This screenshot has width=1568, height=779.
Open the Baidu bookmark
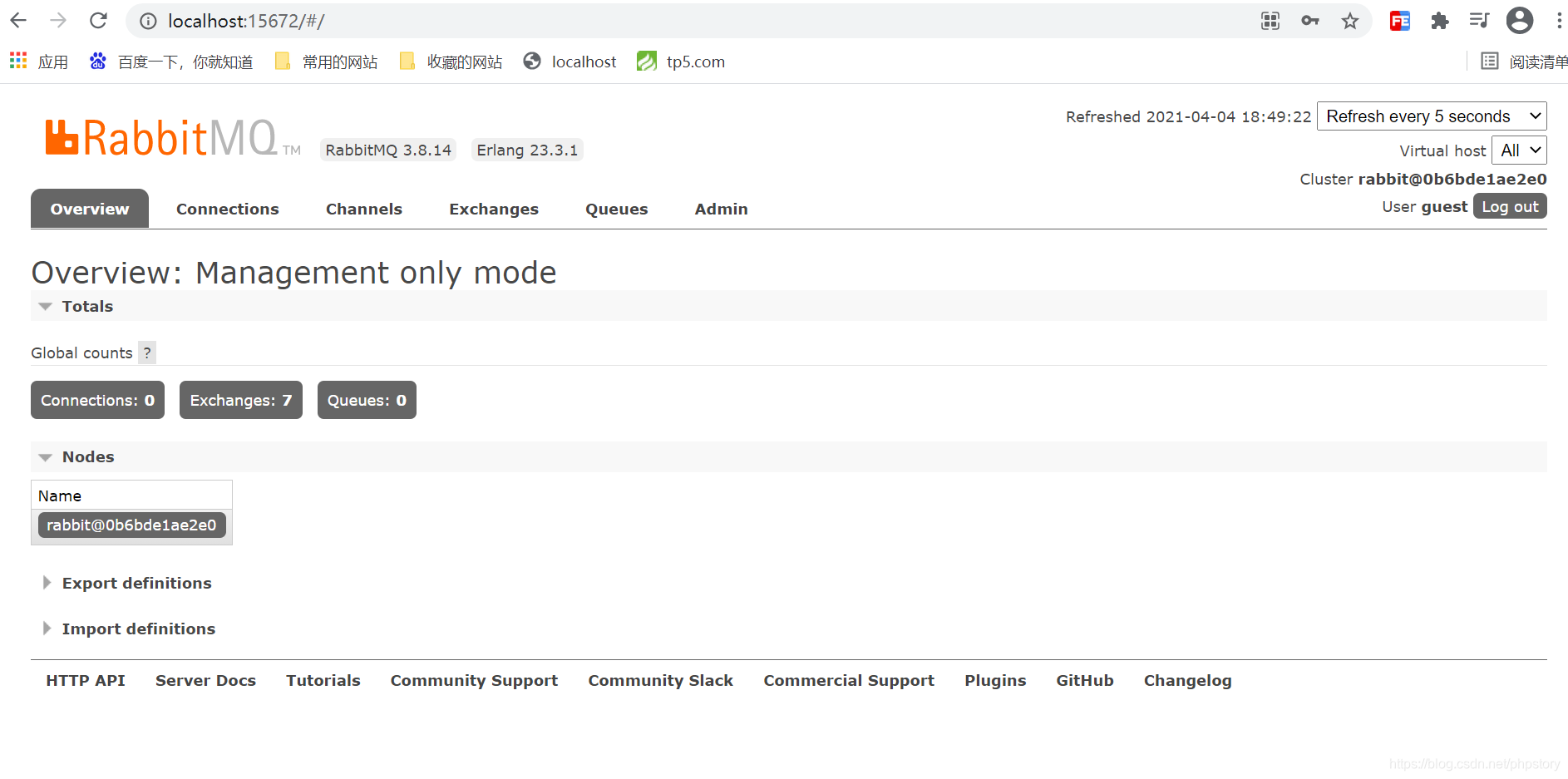[x=171, y=62]
